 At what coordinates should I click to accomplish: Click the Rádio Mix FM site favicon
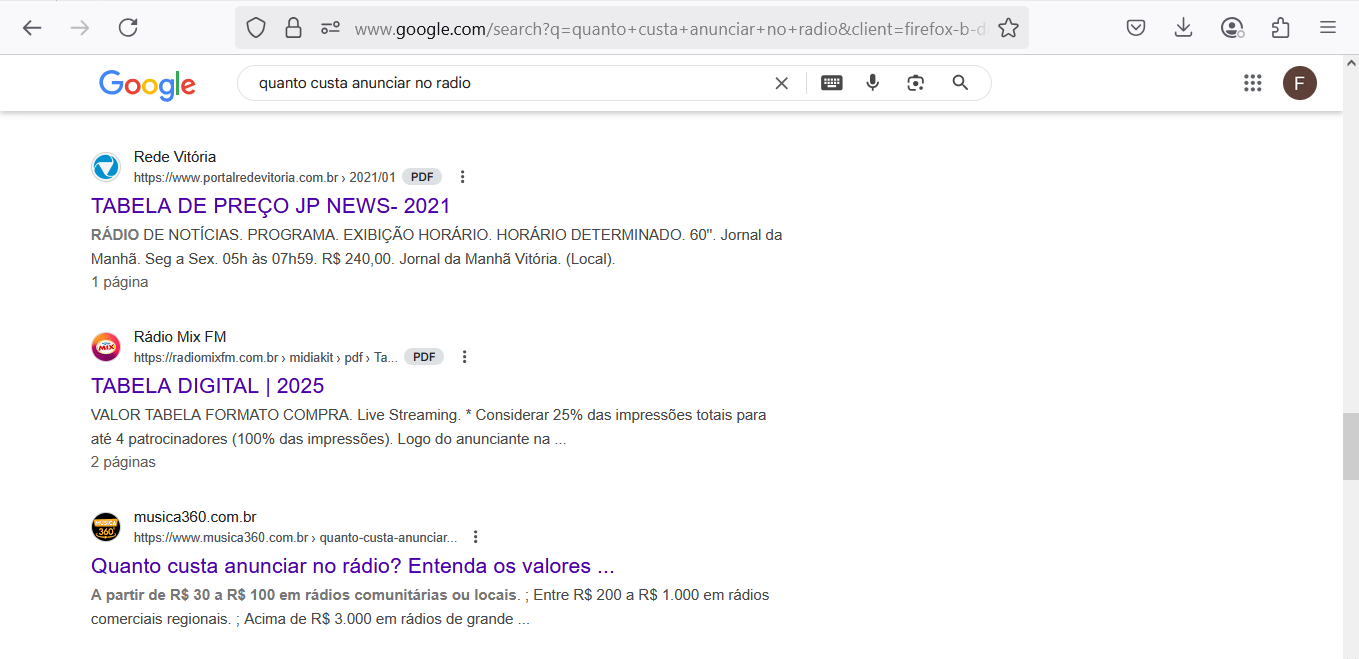(x=106, y=347)
